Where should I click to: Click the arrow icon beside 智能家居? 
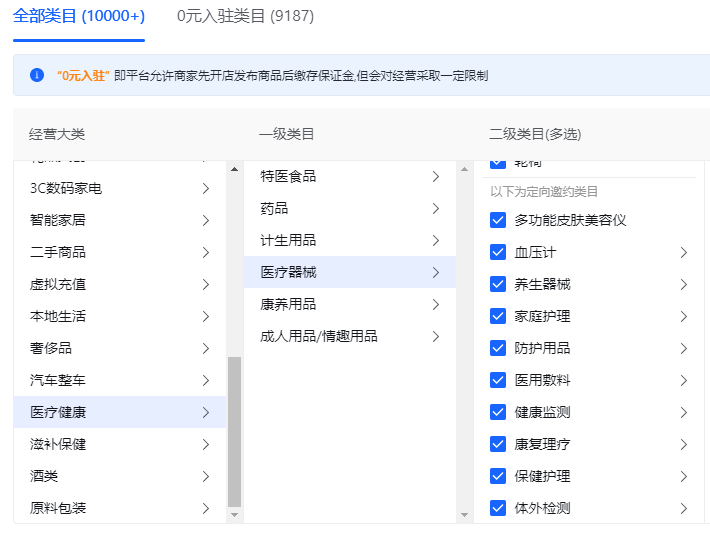click(x=205, y=220)
